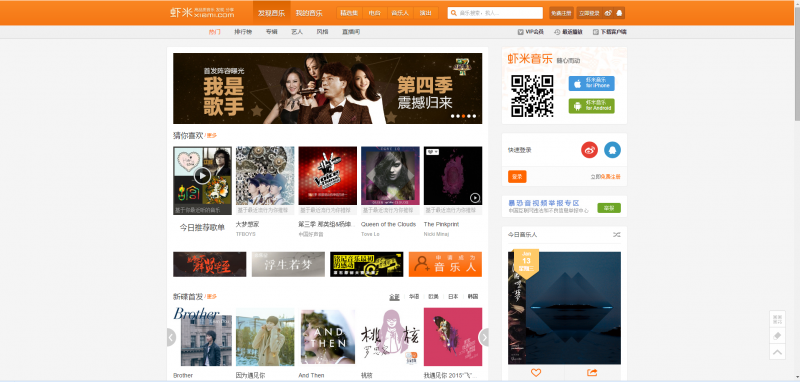The height and width of the screenshot is (382, 800).
Task: Filter new releases by 全部
Action: (x=394, y=296)
